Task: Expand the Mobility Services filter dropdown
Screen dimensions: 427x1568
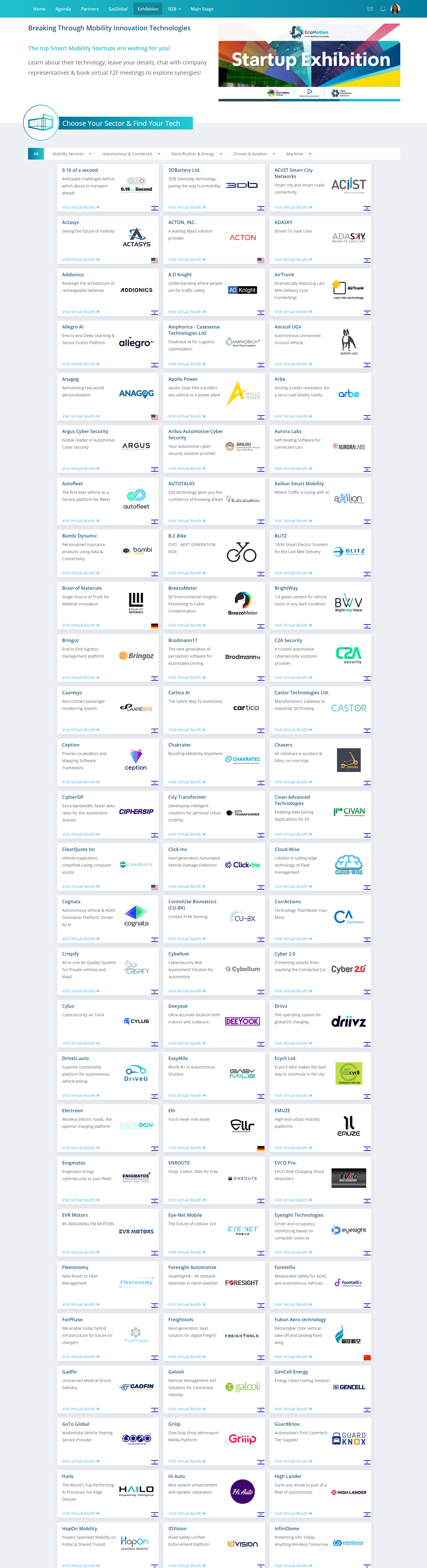Action: coord(72,154)
